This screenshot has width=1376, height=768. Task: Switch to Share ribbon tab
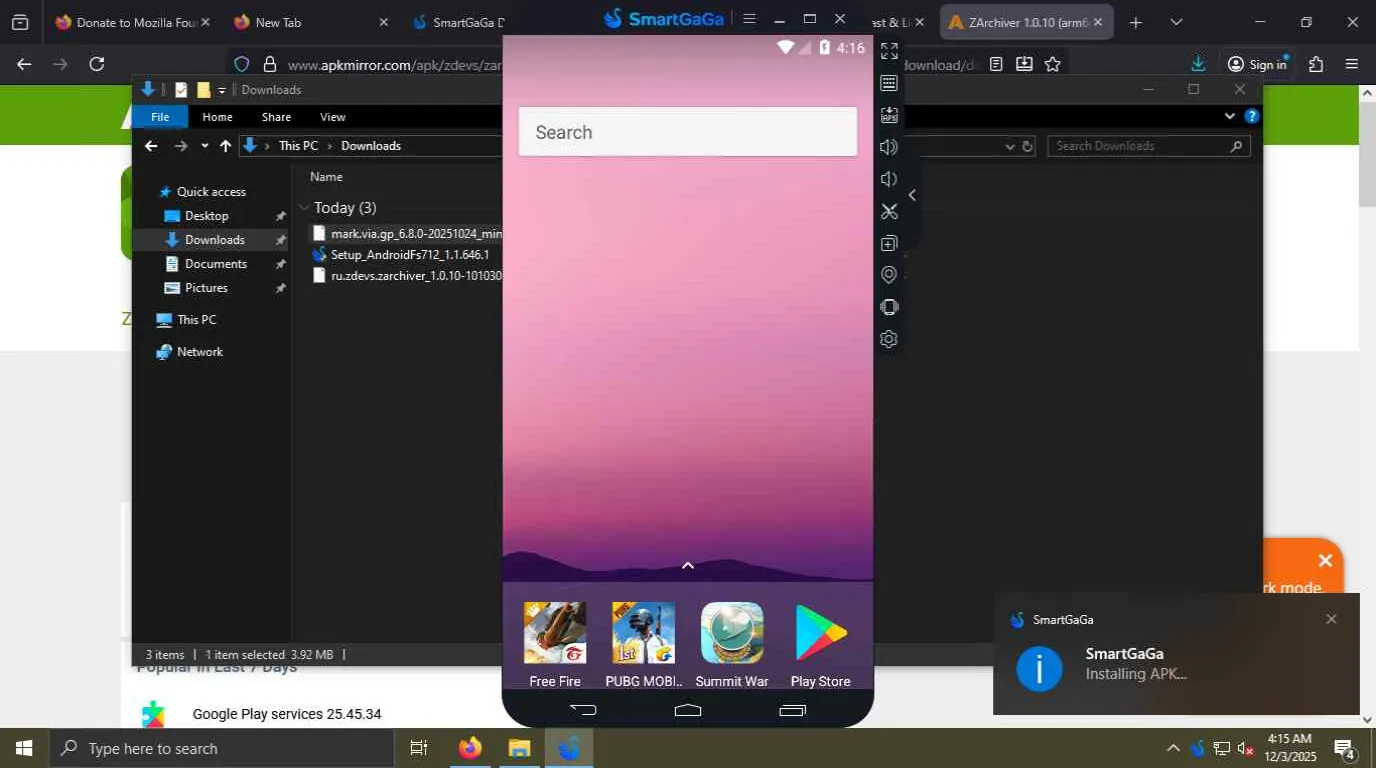[276, 117]
